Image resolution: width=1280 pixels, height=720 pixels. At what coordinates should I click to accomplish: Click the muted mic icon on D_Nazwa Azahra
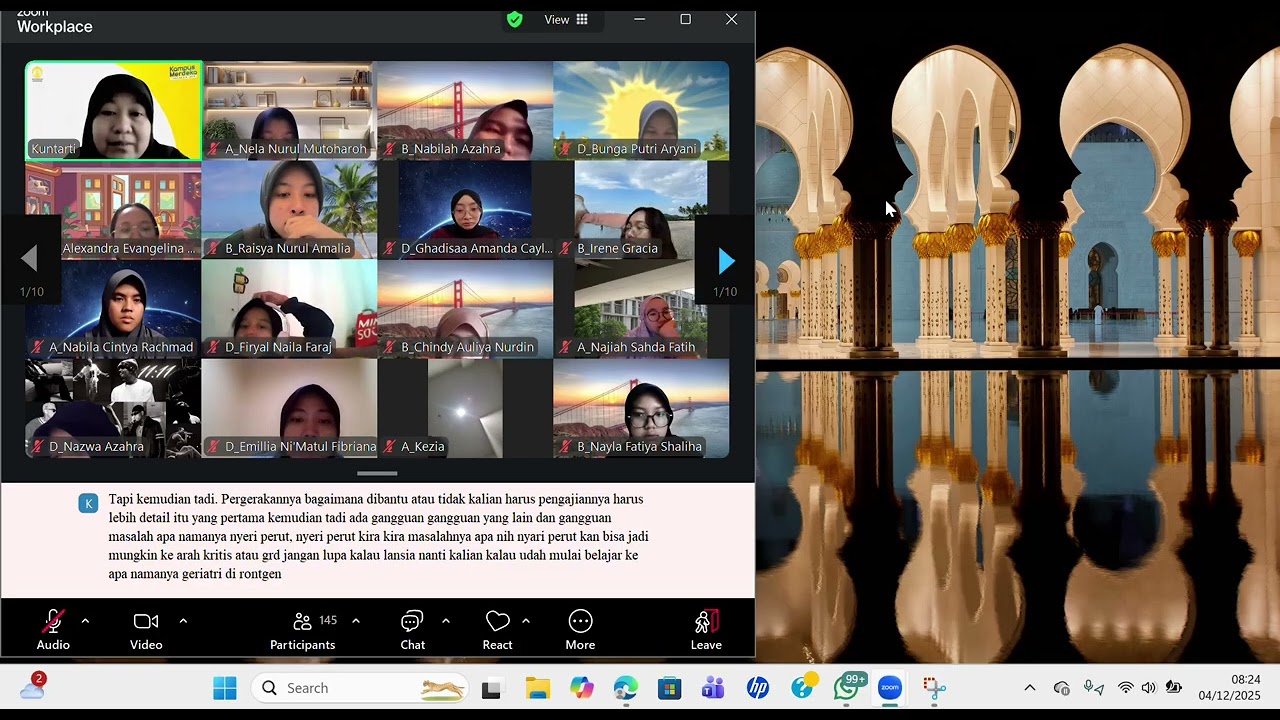pyautogui.click(x=37, y=446)
